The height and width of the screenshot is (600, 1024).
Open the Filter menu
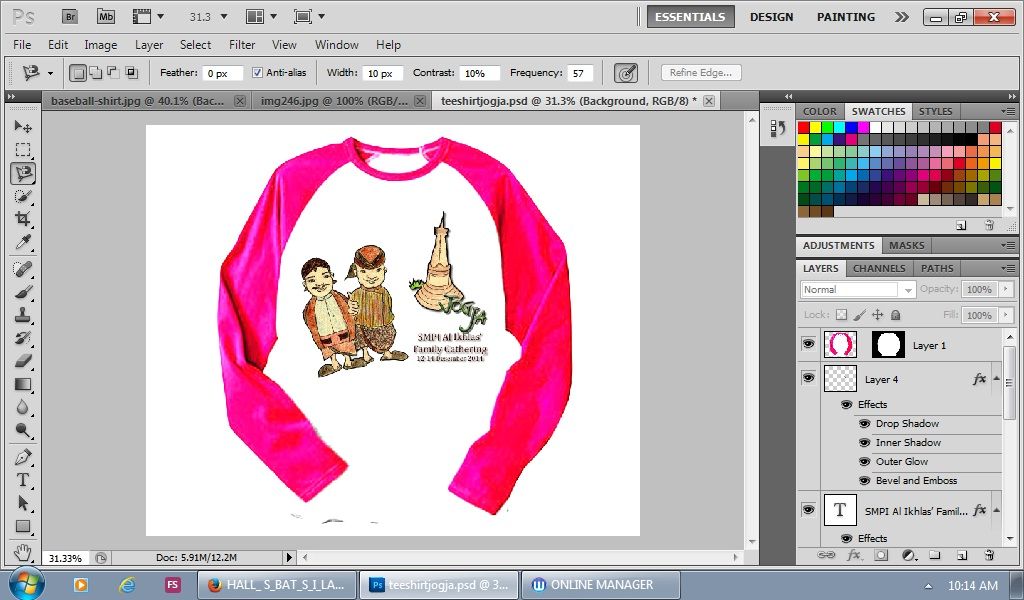(x=242, y=45)
